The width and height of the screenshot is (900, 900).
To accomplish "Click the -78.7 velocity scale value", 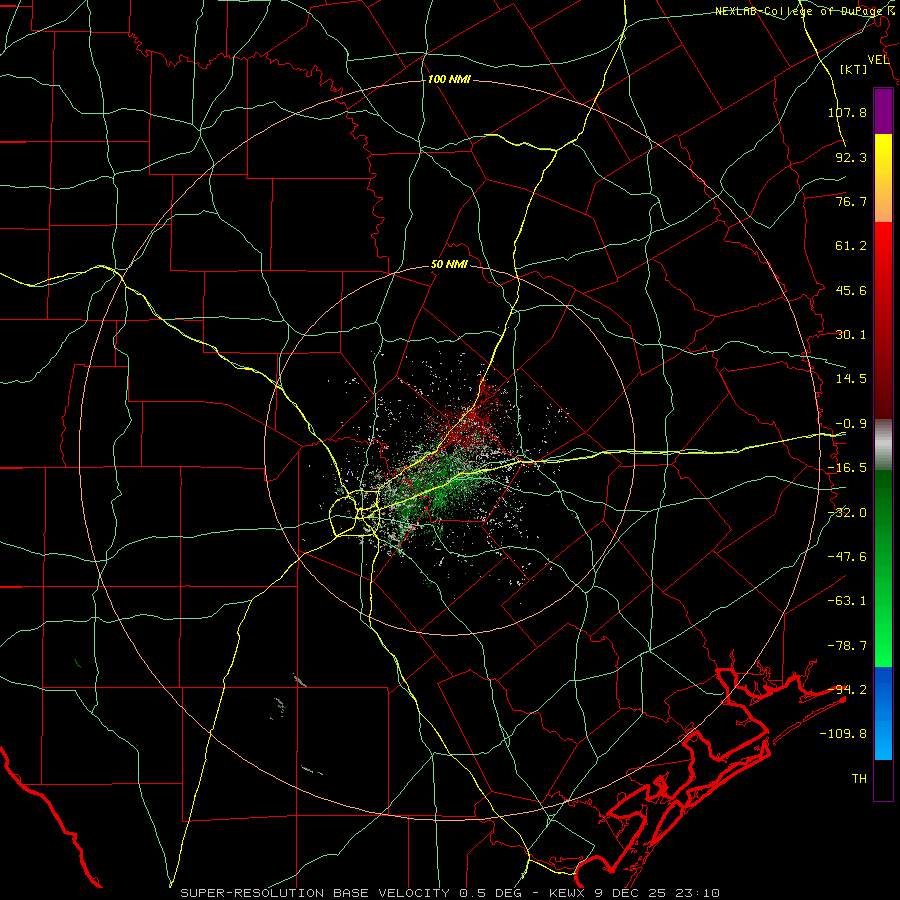I will click(x=847, y=646).
